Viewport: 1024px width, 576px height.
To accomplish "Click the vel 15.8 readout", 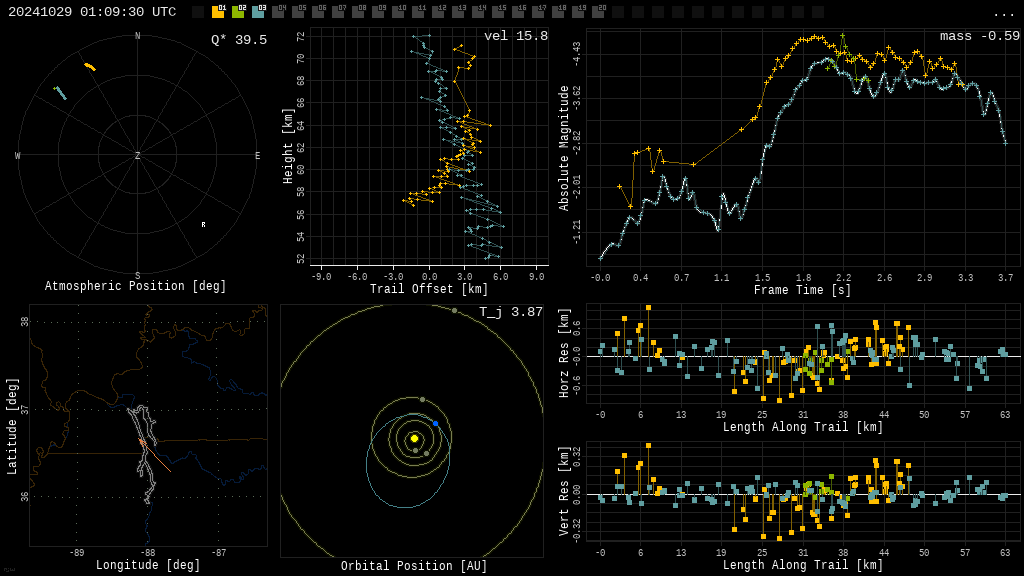I will coord(515,37).
